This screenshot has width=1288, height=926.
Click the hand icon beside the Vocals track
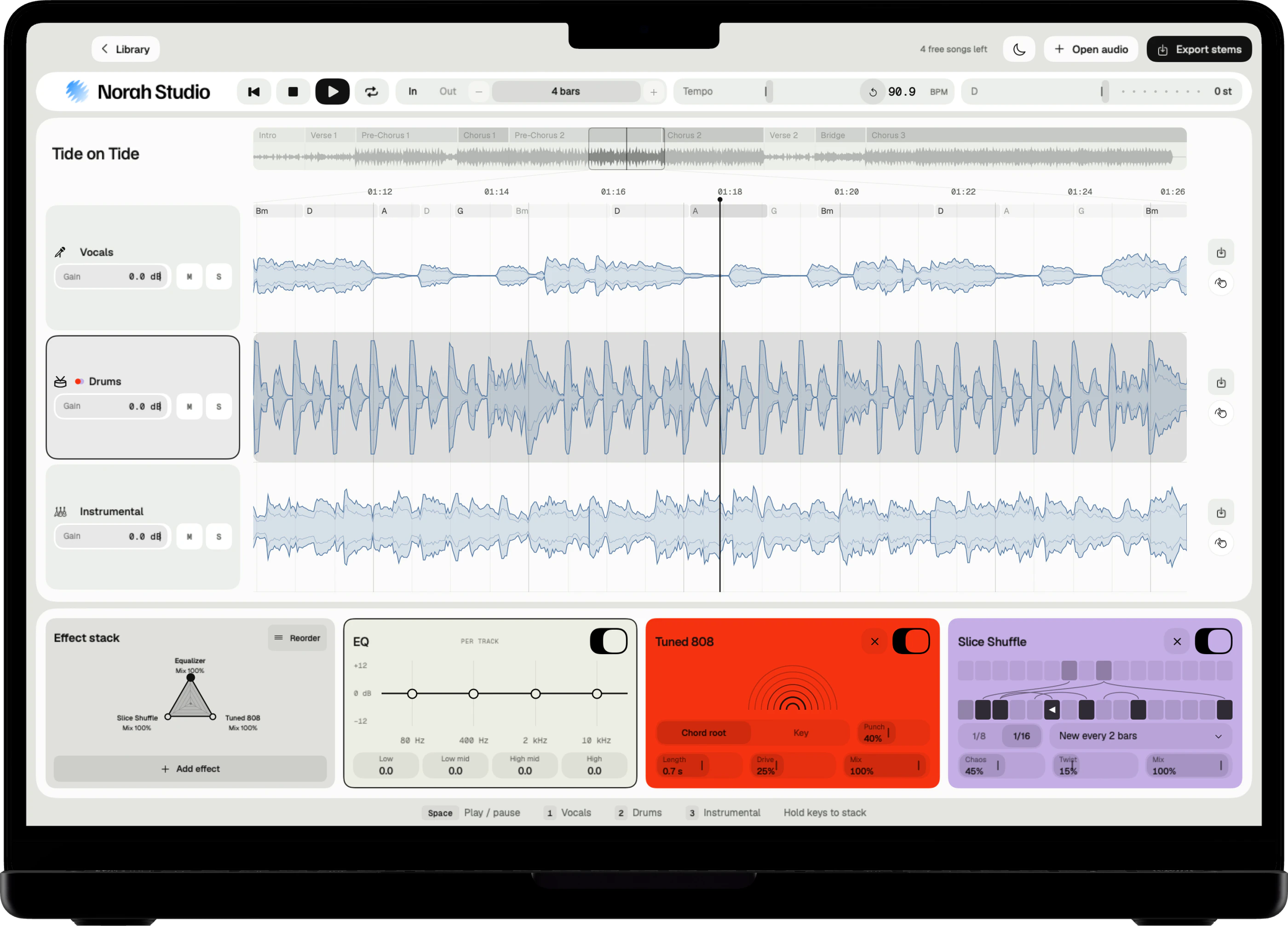coord(1221,283)
